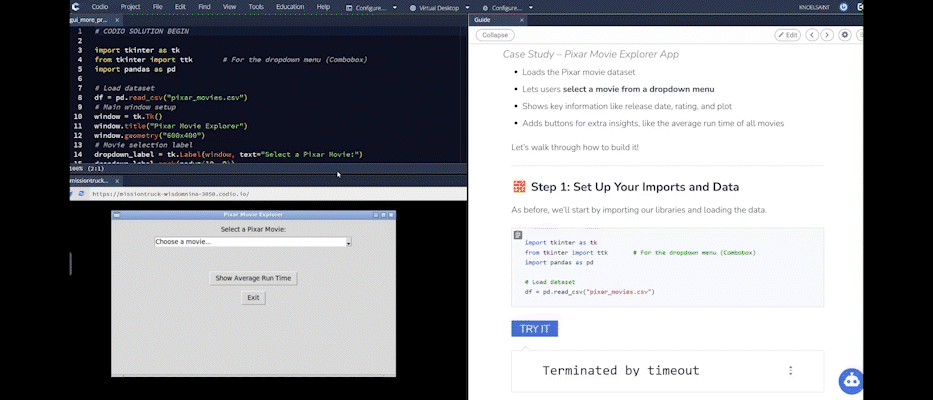Image resolution: width=933 pixels, height=400 pixels.
Task: Click code line import pandas as pd in editor
Action: pos(135,69)
